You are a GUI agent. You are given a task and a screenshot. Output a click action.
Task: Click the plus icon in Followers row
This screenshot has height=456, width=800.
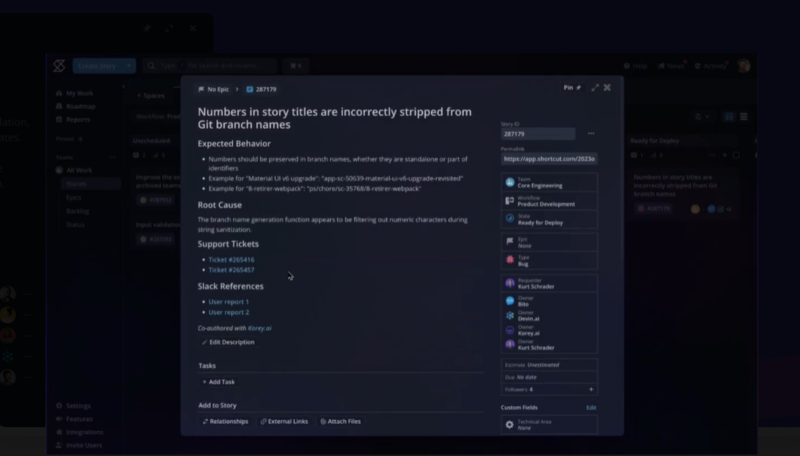[x=590, y=389]
